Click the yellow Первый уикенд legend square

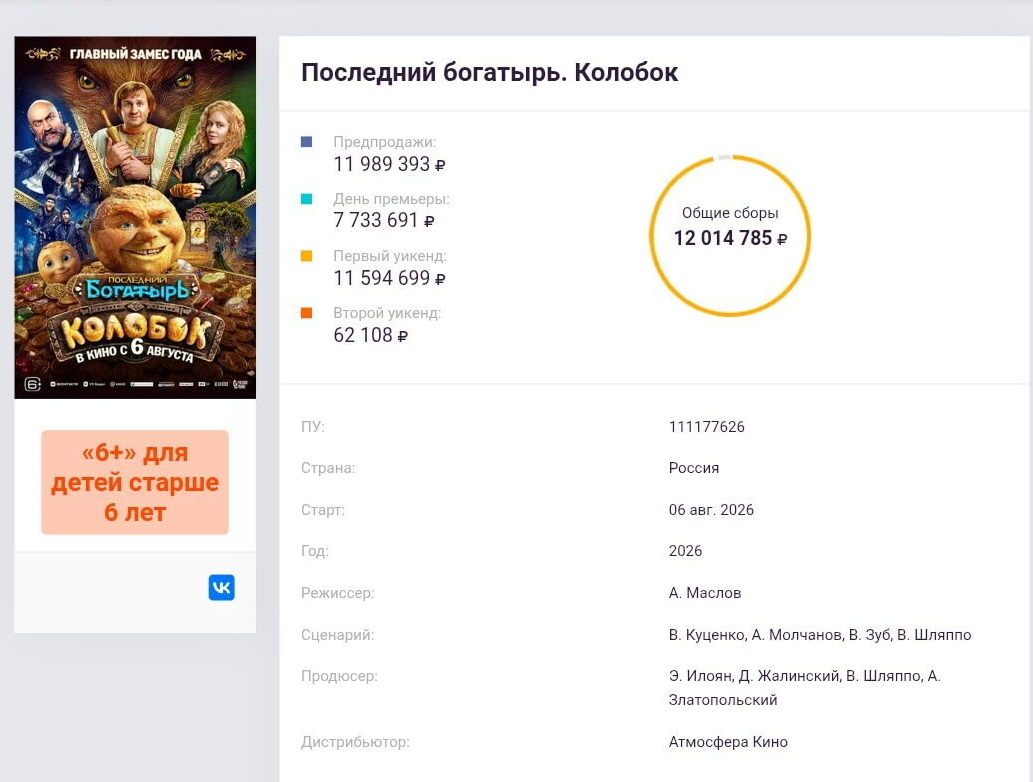[306, 256]
